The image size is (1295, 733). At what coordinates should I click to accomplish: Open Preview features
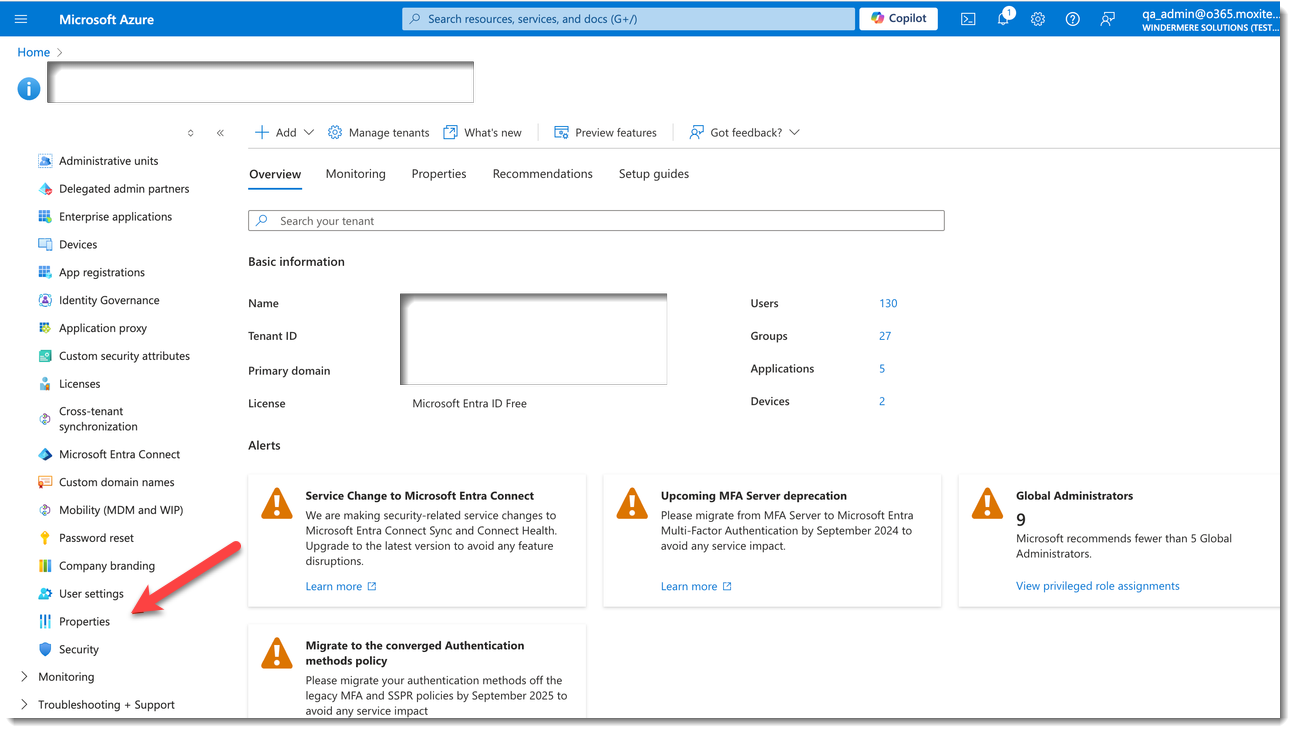606,133
